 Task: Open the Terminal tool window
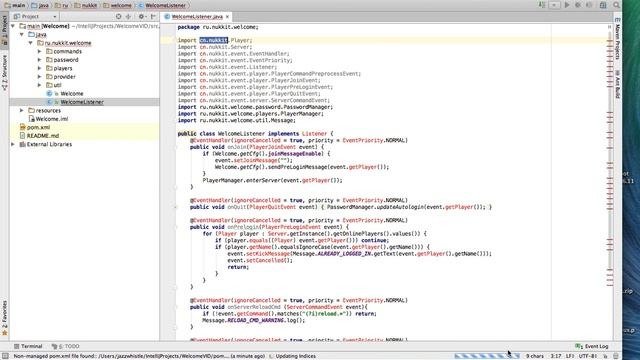[x=28, y=346]
